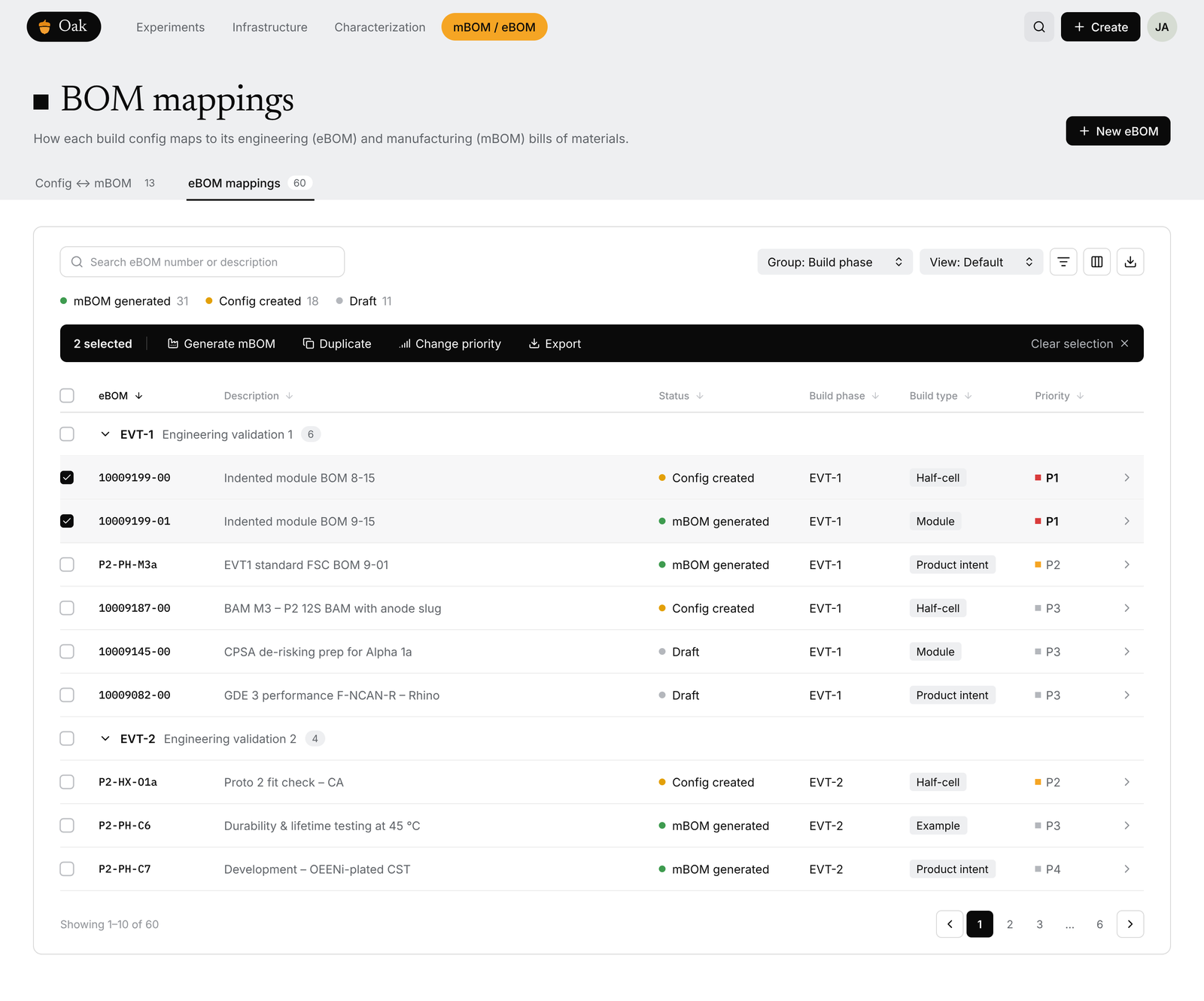Click Generate mBOM action
This screenshot has height=1001, width=1204.
click(221, 343)
